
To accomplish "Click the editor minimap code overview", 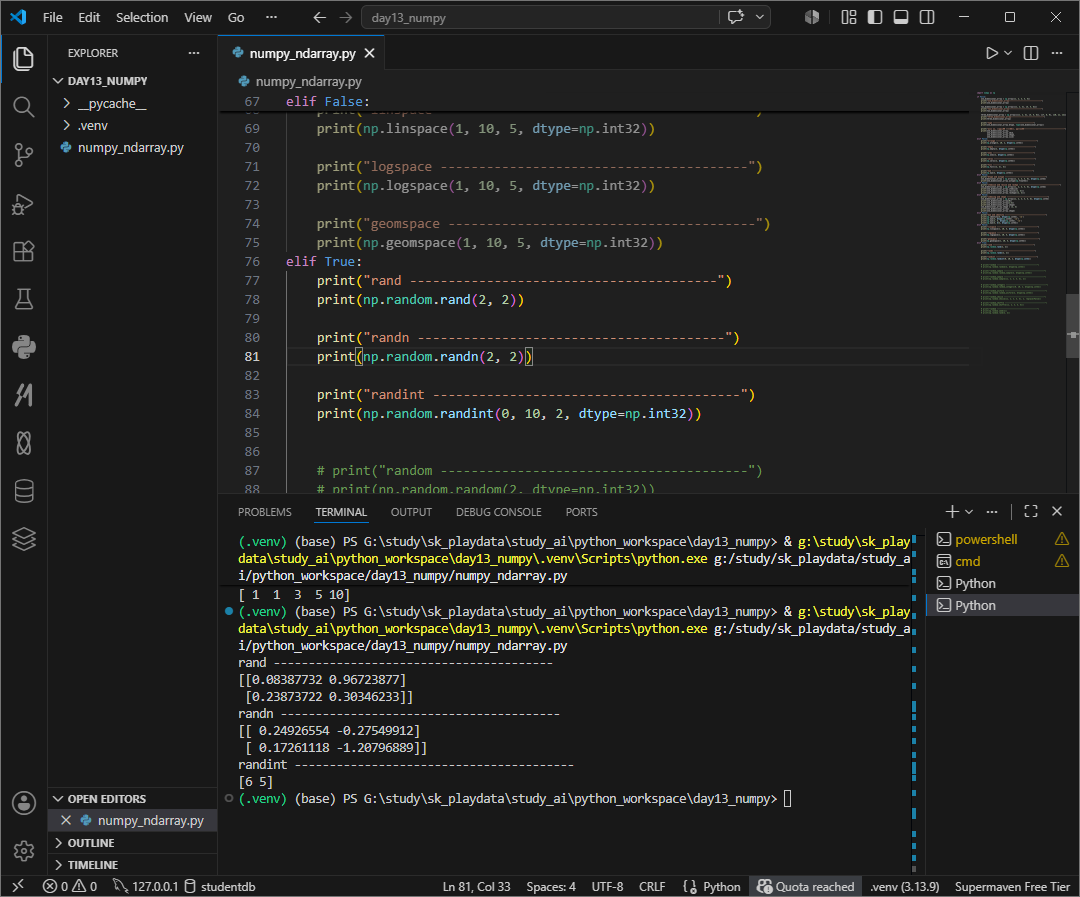I will [1019, 203].
